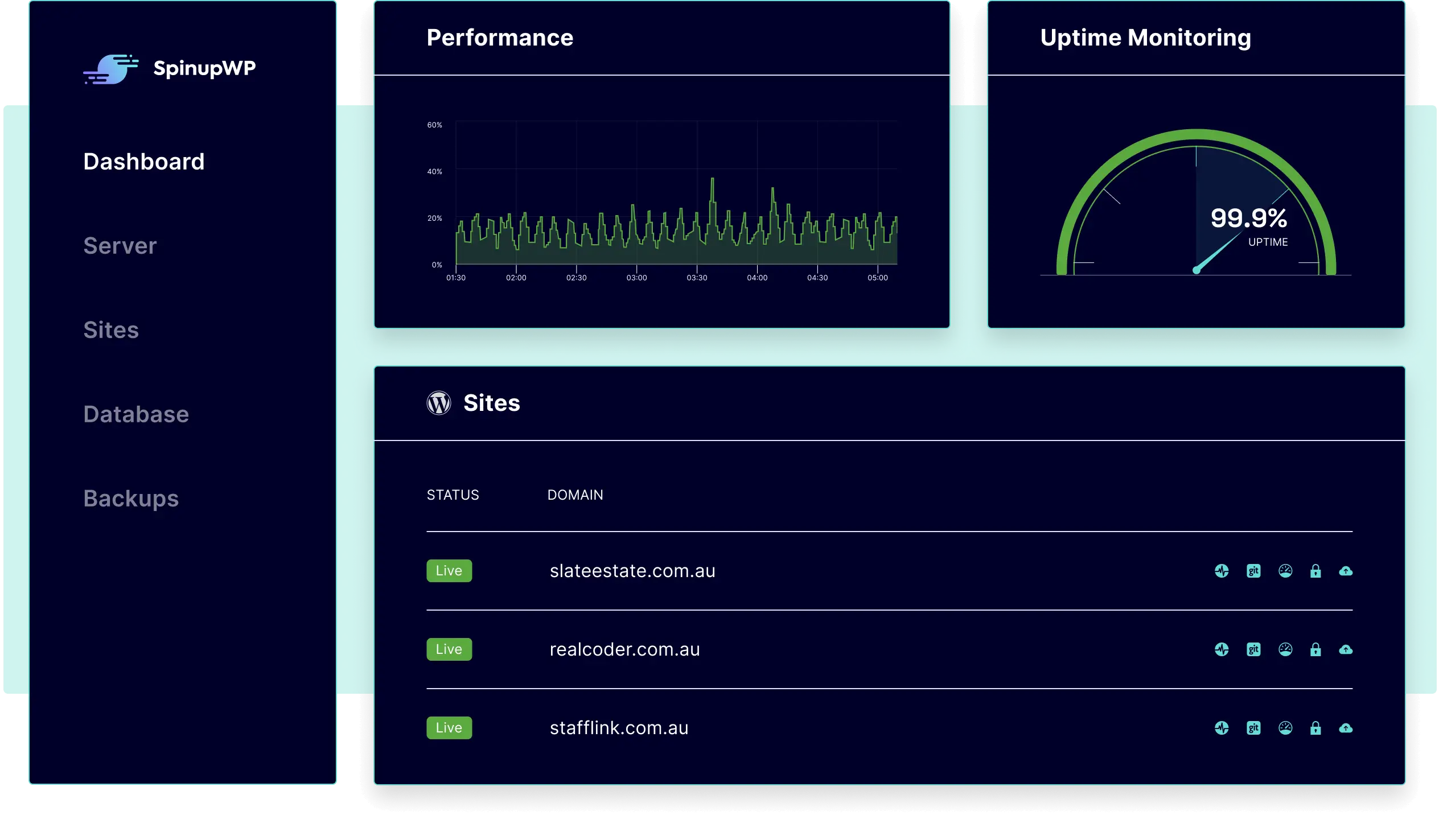Open health monitor icon for slateestate.com.au
Image resolution: width=1439 pixels, height=840 pixels.
(x=1222, y=571)
